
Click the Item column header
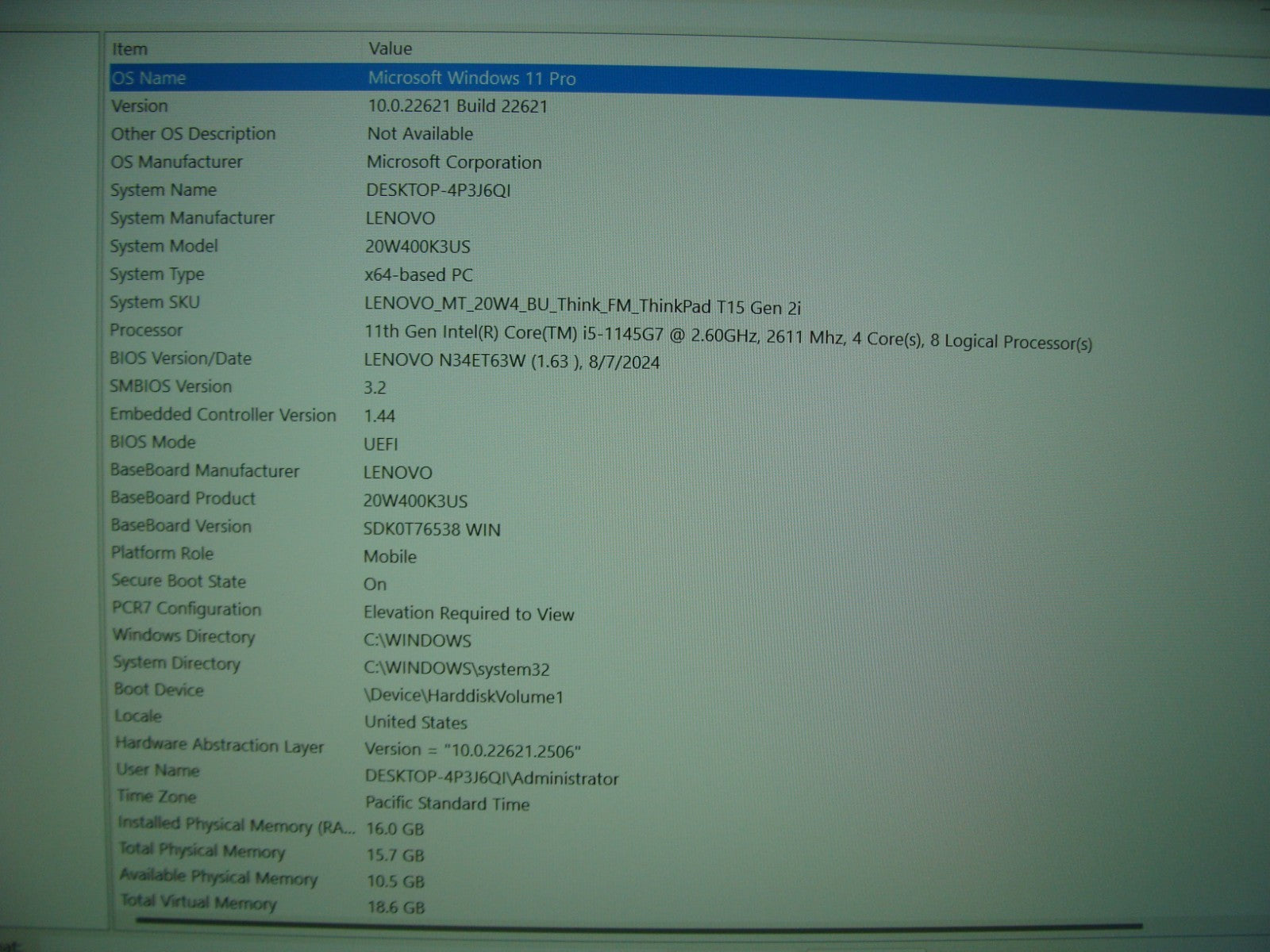pyautogui.click(x=130, y=49)
